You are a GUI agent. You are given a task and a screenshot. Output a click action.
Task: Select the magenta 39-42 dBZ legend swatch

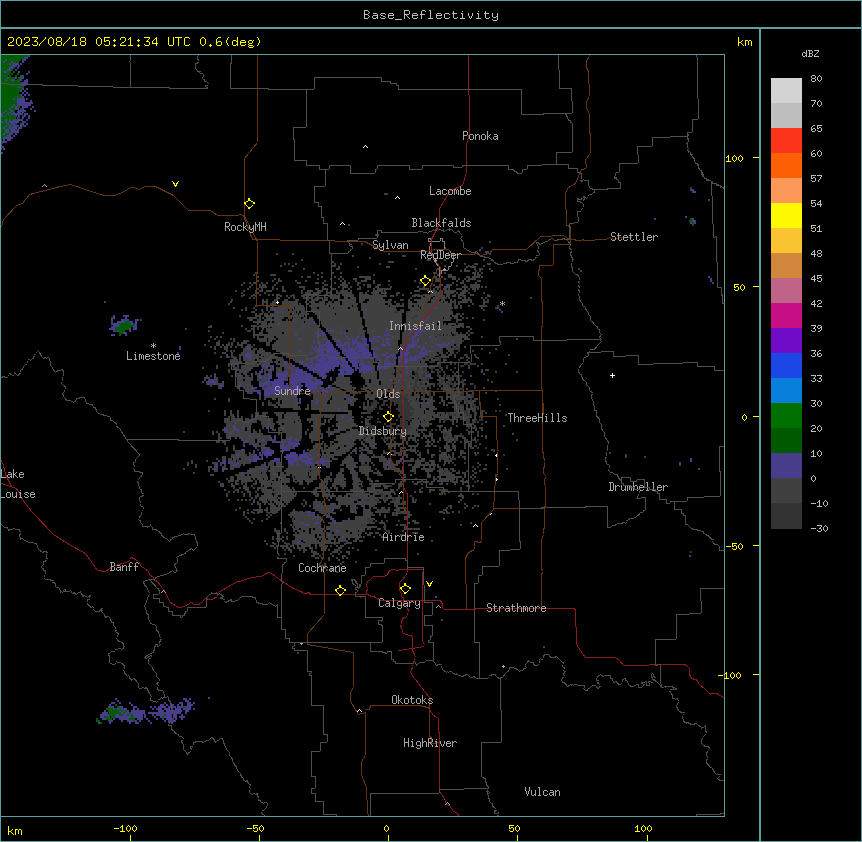(786, 315)
